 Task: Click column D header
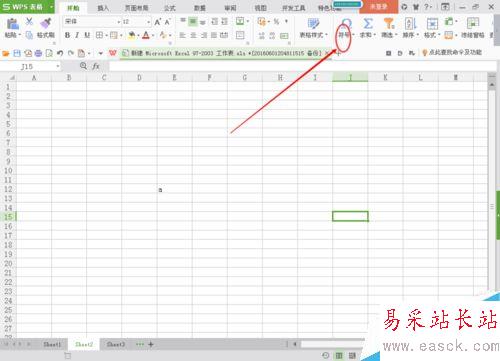[x=139, y=78]
